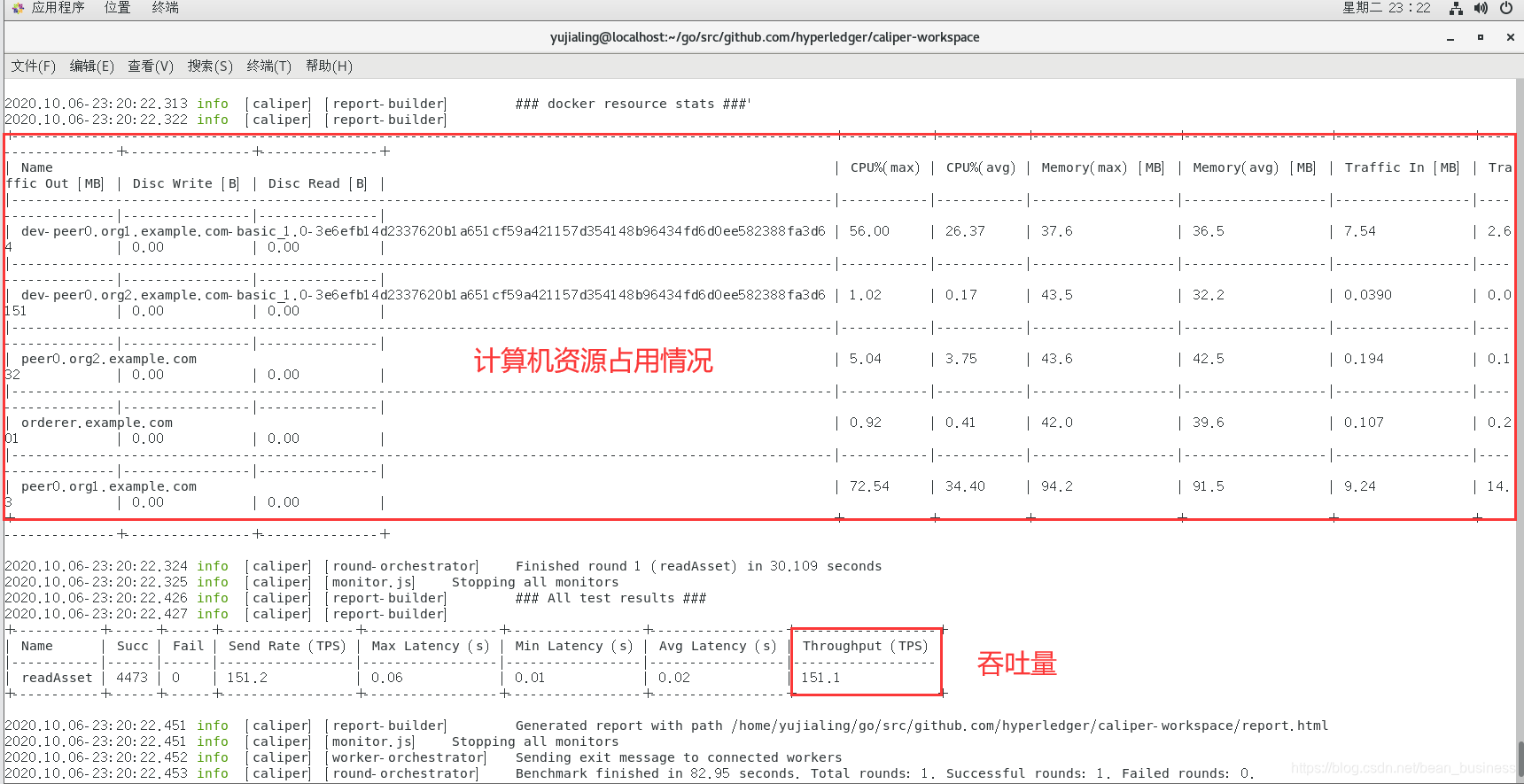Click success count 4473
Screen dimensions: 1524x784
click(132, 678)
